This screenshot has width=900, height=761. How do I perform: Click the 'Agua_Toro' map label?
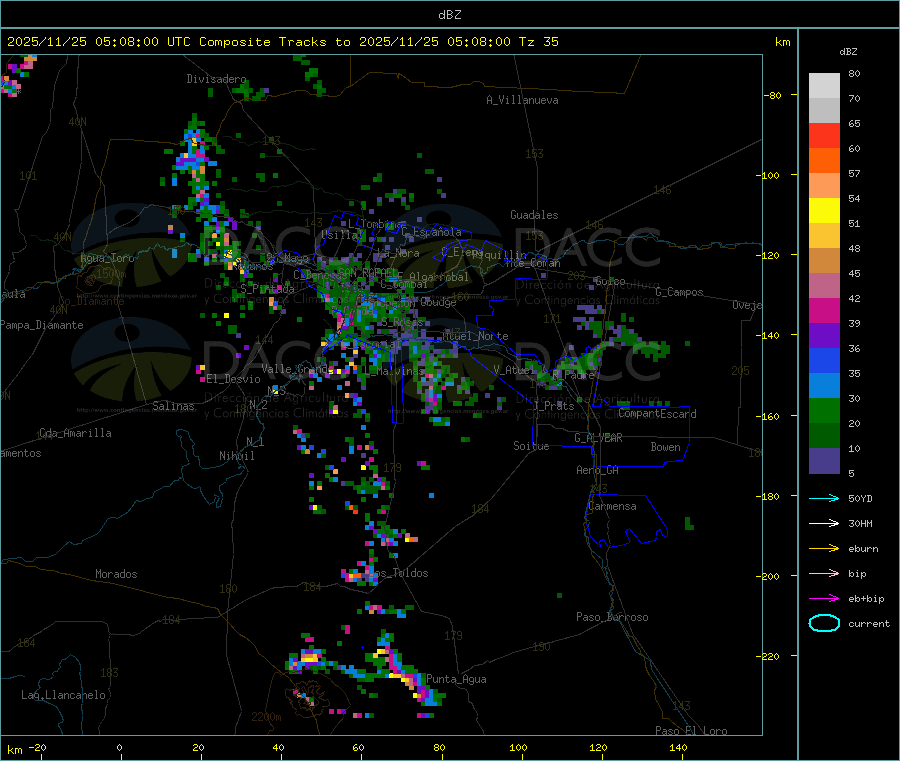[x=107, y=258]
